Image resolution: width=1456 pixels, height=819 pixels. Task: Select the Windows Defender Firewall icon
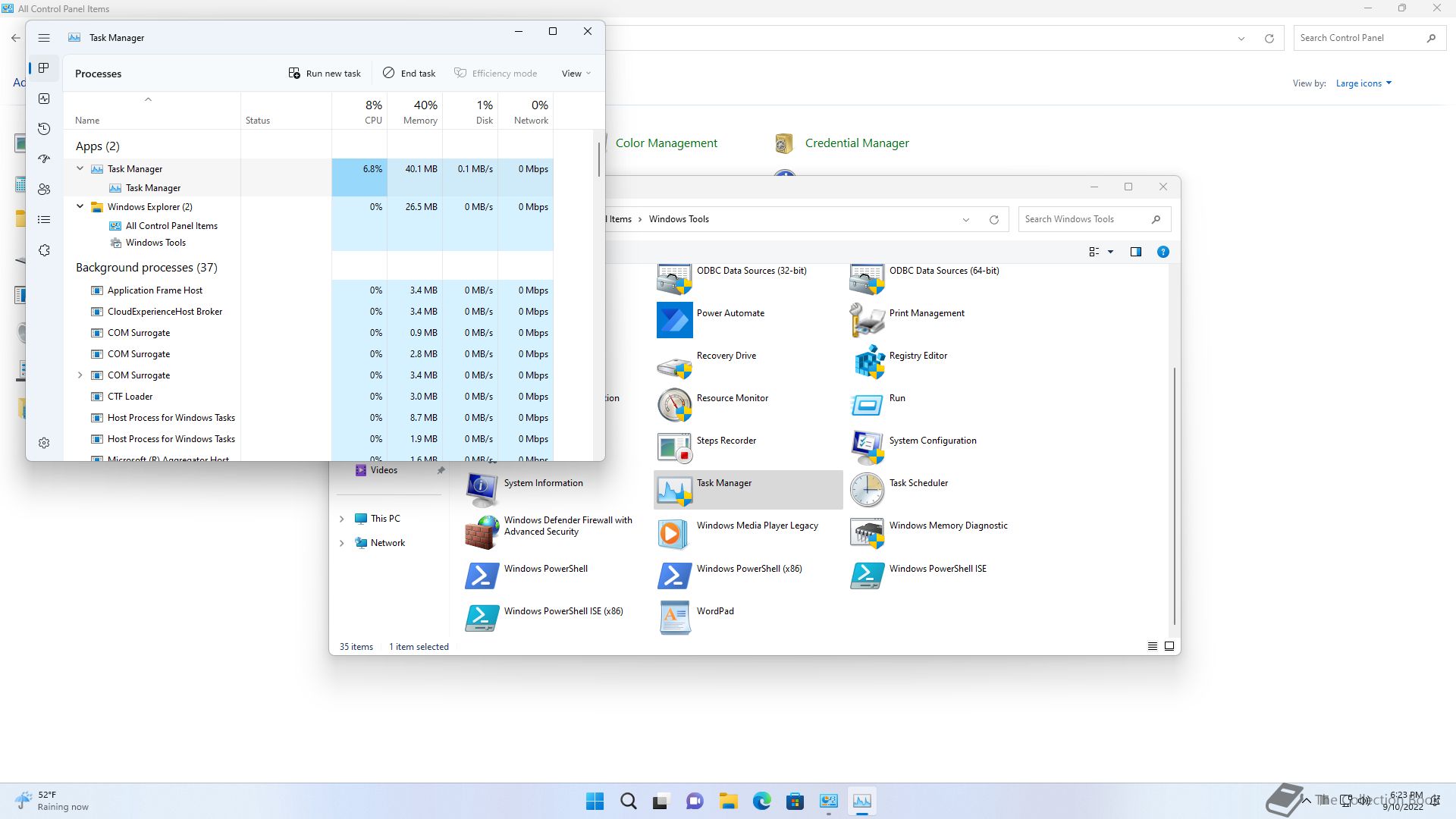tap(482, 532)
